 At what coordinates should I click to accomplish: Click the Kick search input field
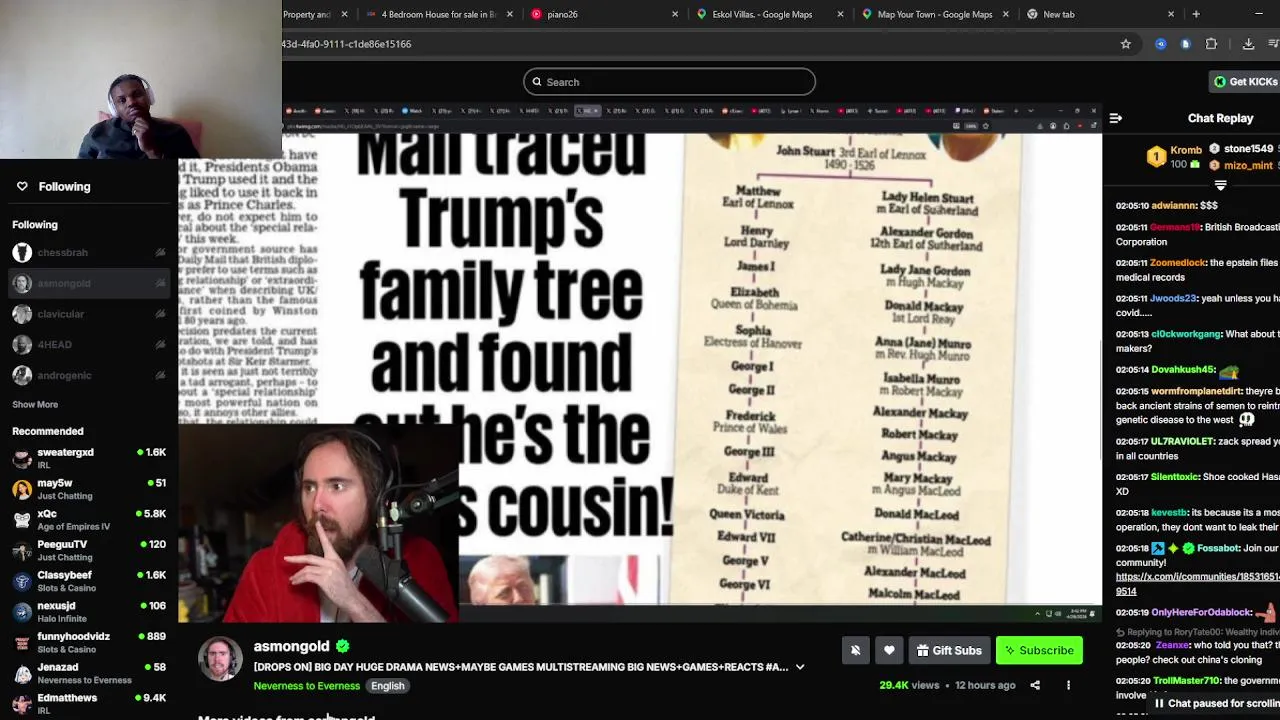[x=669, y=82]
